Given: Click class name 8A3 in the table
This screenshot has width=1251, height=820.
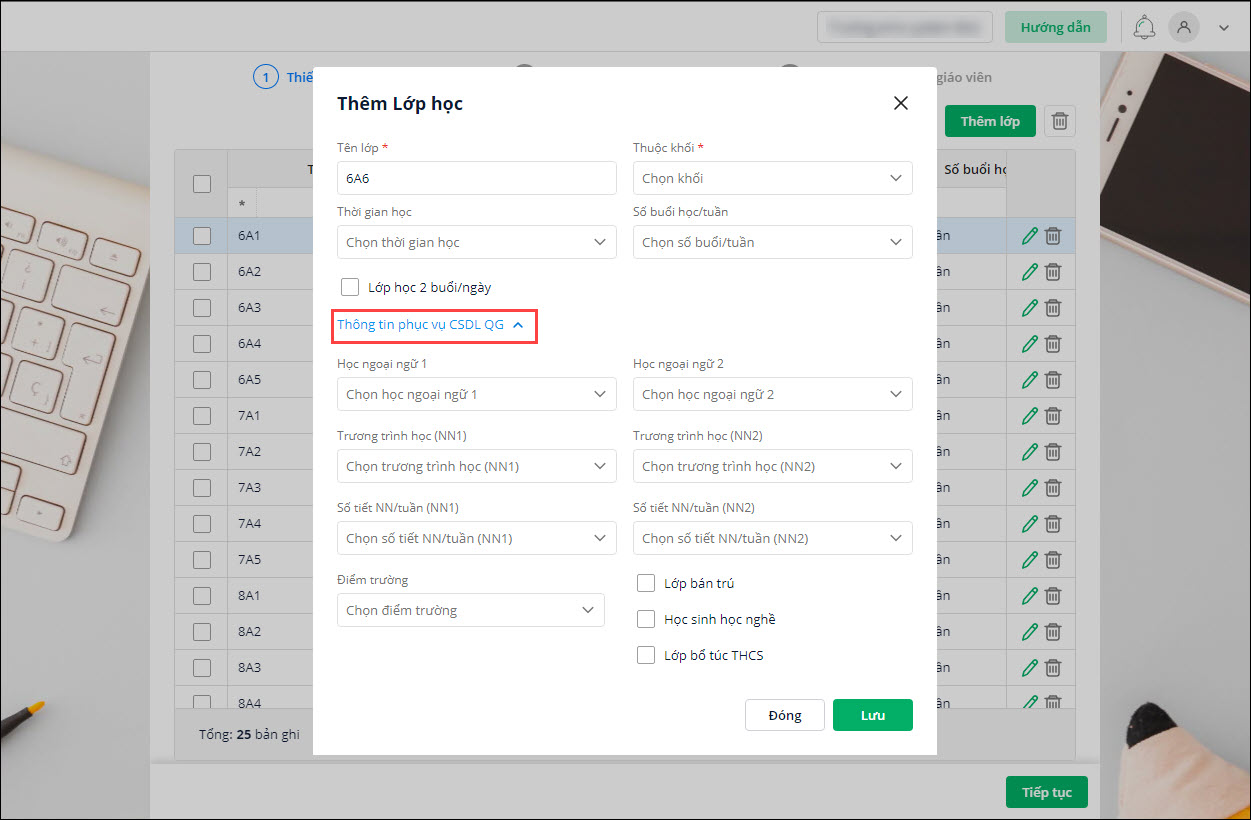Looking at the screenshot, I should [x=249, y=668].
